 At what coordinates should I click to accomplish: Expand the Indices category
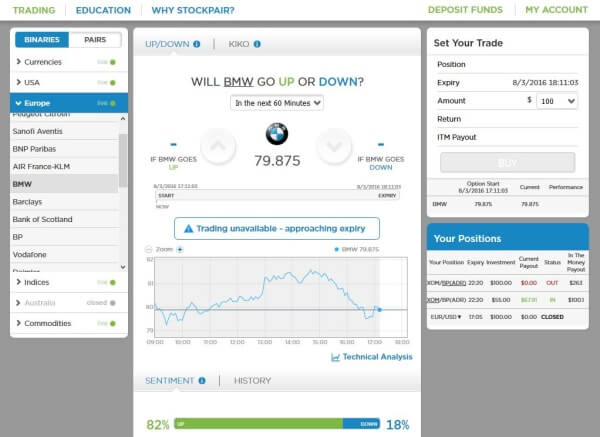point(69,282)
